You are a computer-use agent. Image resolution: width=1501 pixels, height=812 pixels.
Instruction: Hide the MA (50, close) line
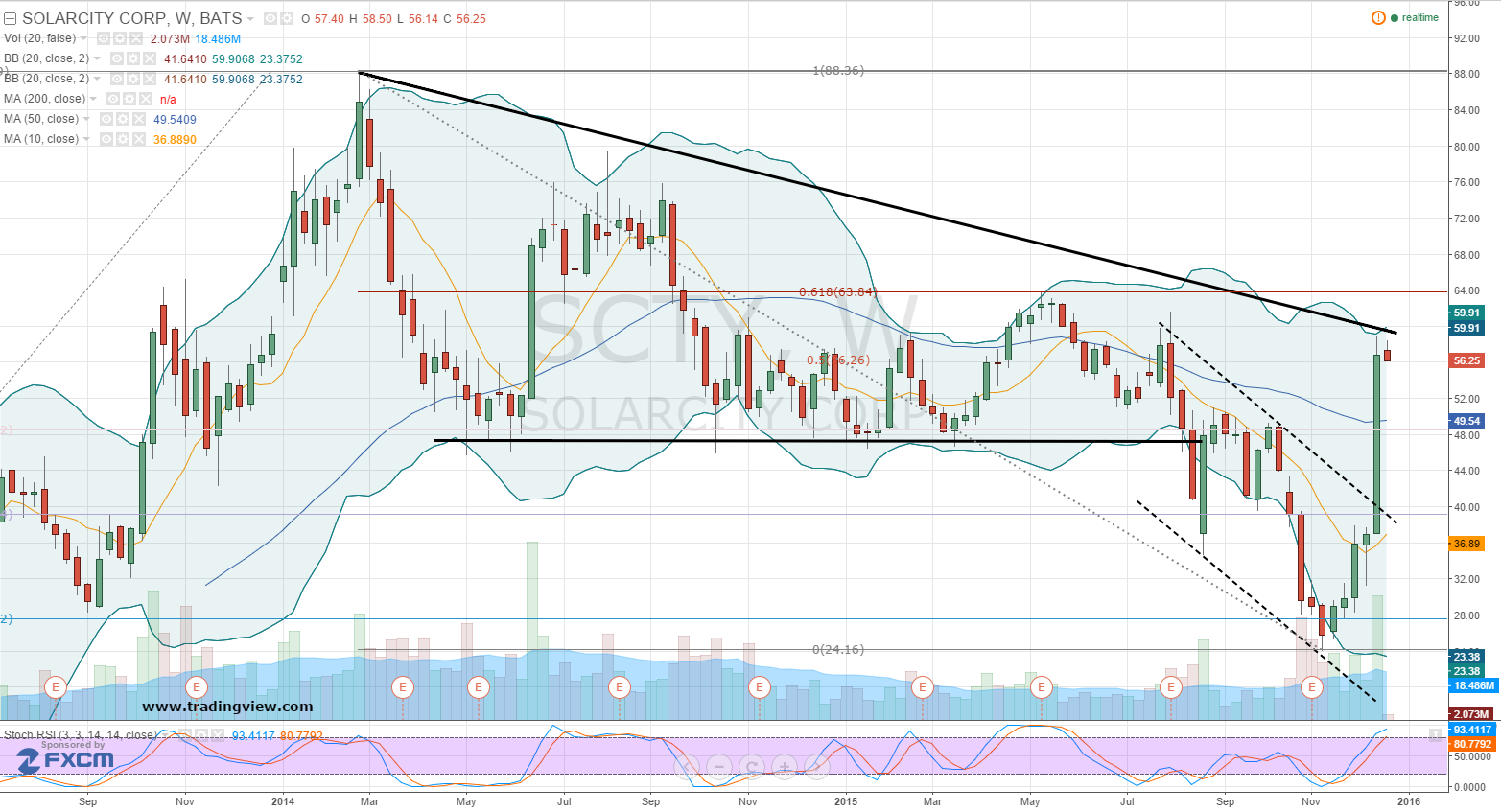pos(106,119)
